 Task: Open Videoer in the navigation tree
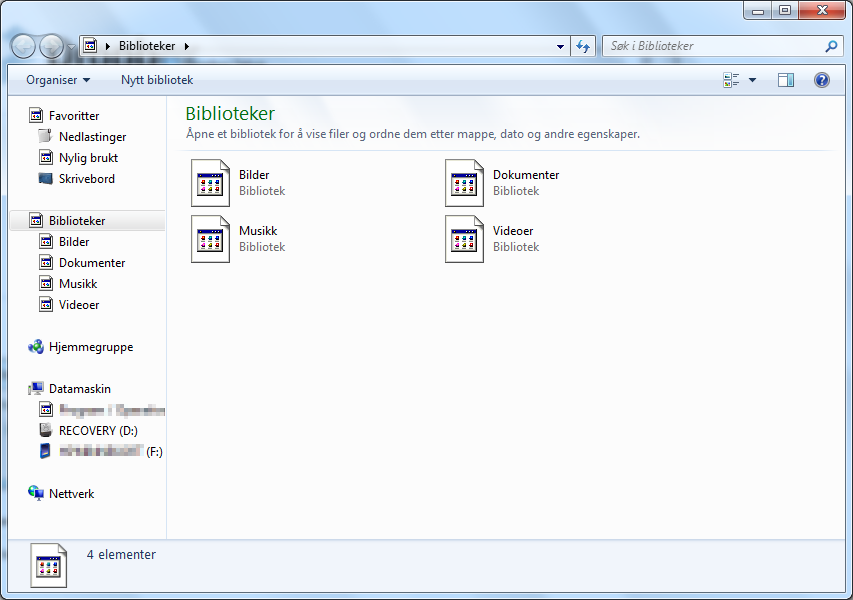[79, 305]
